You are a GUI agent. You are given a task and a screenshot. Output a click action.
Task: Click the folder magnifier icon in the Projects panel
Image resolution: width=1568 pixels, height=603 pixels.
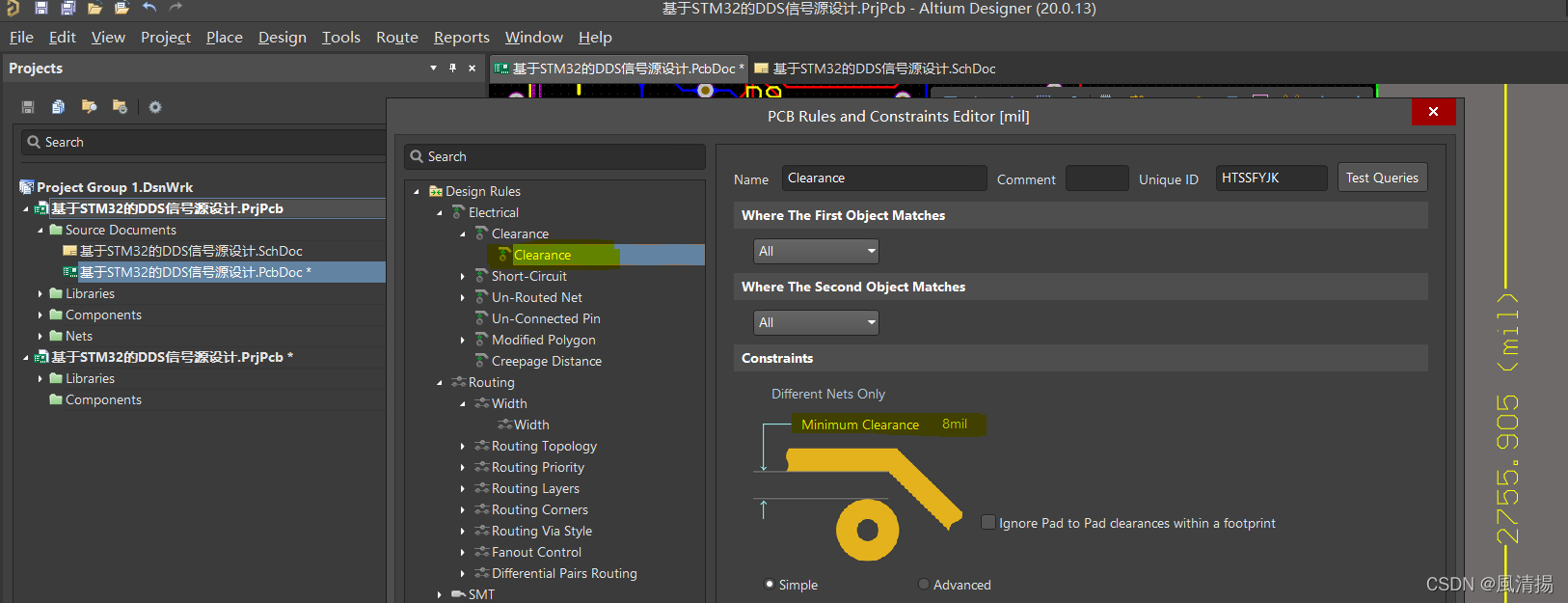point(89,106)
